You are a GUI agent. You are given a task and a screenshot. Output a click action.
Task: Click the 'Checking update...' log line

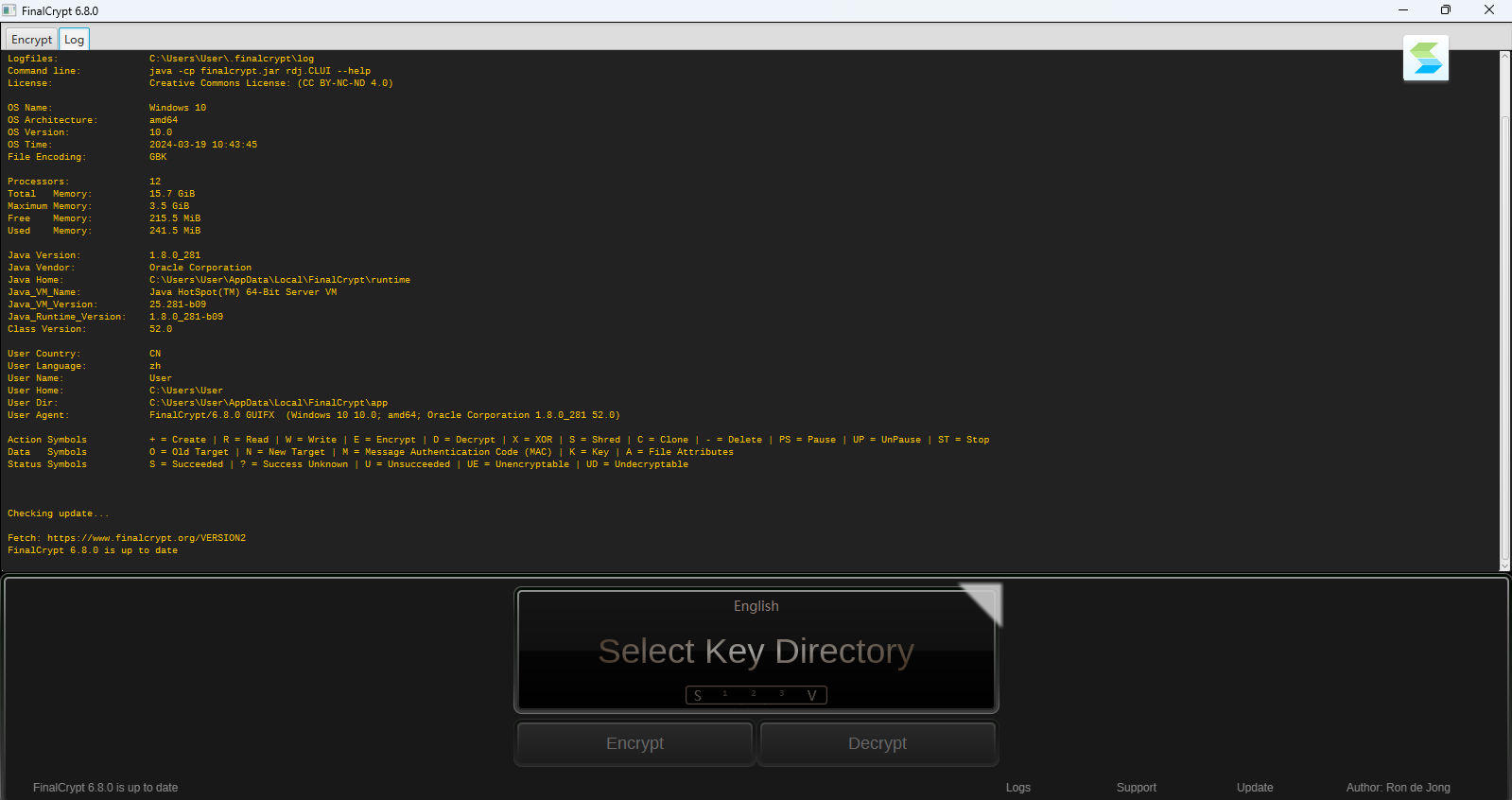click(59, 513)
